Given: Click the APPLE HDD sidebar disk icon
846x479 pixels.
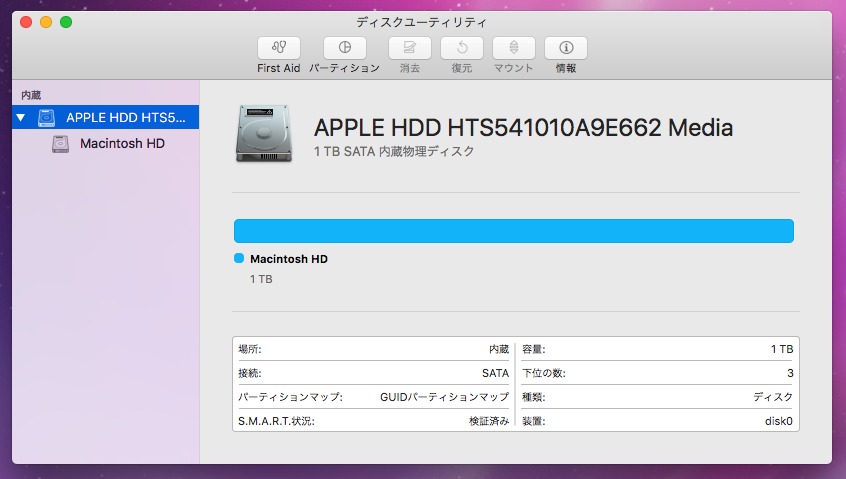Looking at the screenshot, I should [46, 118].
